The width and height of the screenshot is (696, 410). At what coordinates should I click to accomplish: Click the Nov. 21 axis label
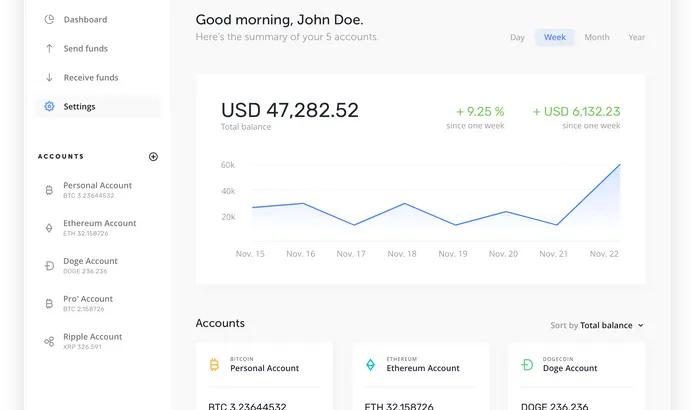554,254
